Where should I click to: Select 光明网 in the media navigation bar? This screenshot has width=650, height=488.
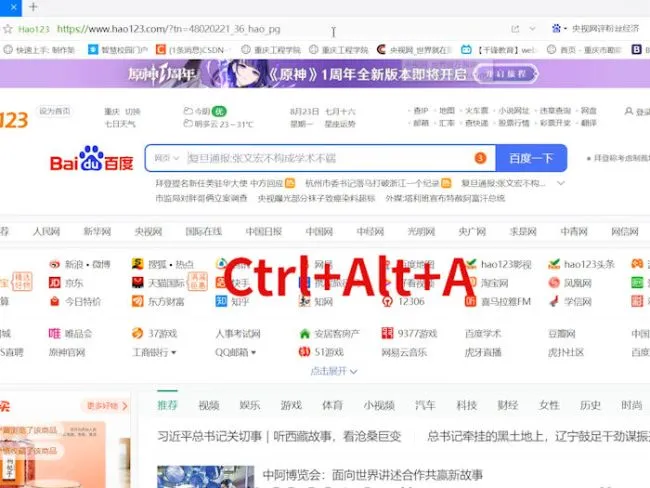(421, 231)
